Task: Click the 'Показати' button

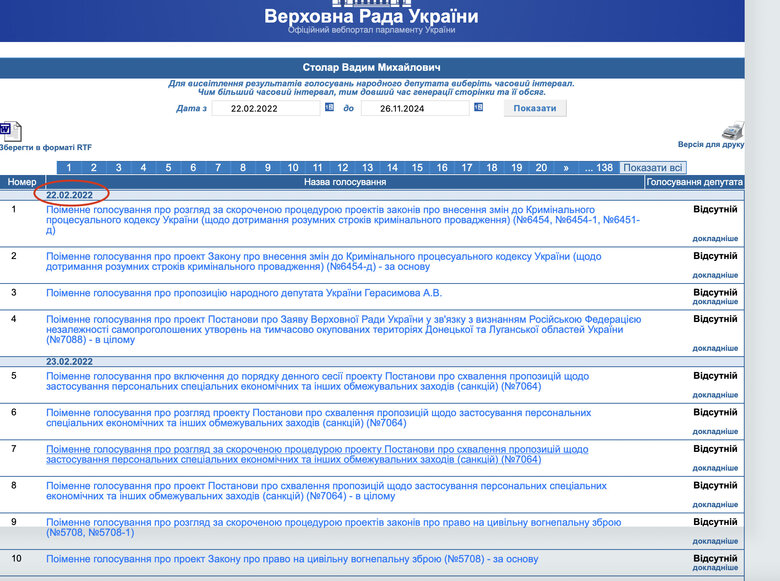Action: 536,108
